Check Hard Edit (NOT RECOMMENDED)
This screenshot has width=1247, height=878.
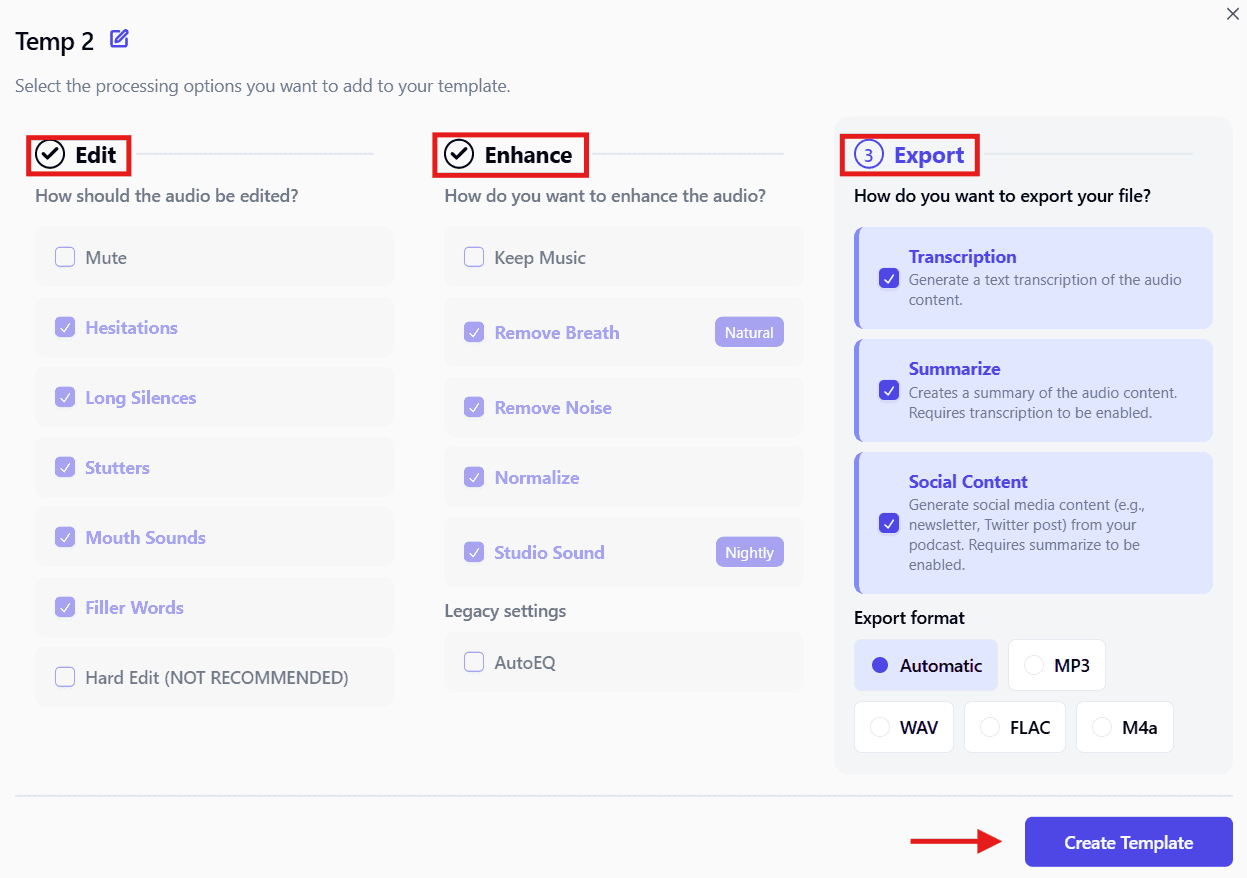tap(65, 677)
